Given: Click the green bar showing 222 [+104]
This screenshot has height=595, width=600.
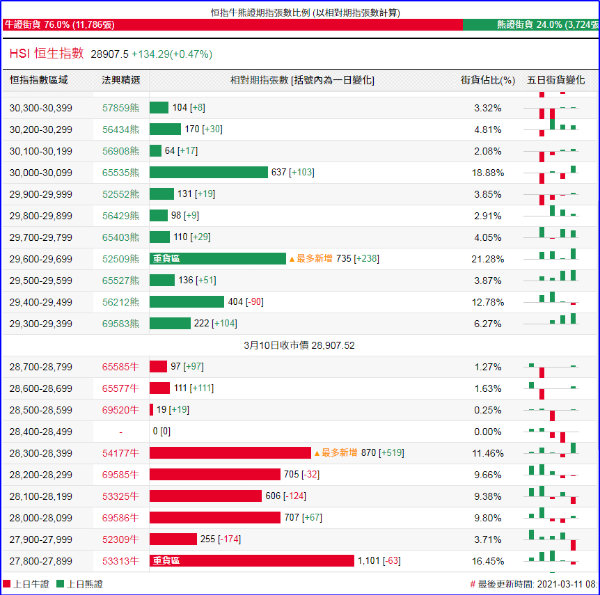Looking at the screenshot, I should 170,323.
